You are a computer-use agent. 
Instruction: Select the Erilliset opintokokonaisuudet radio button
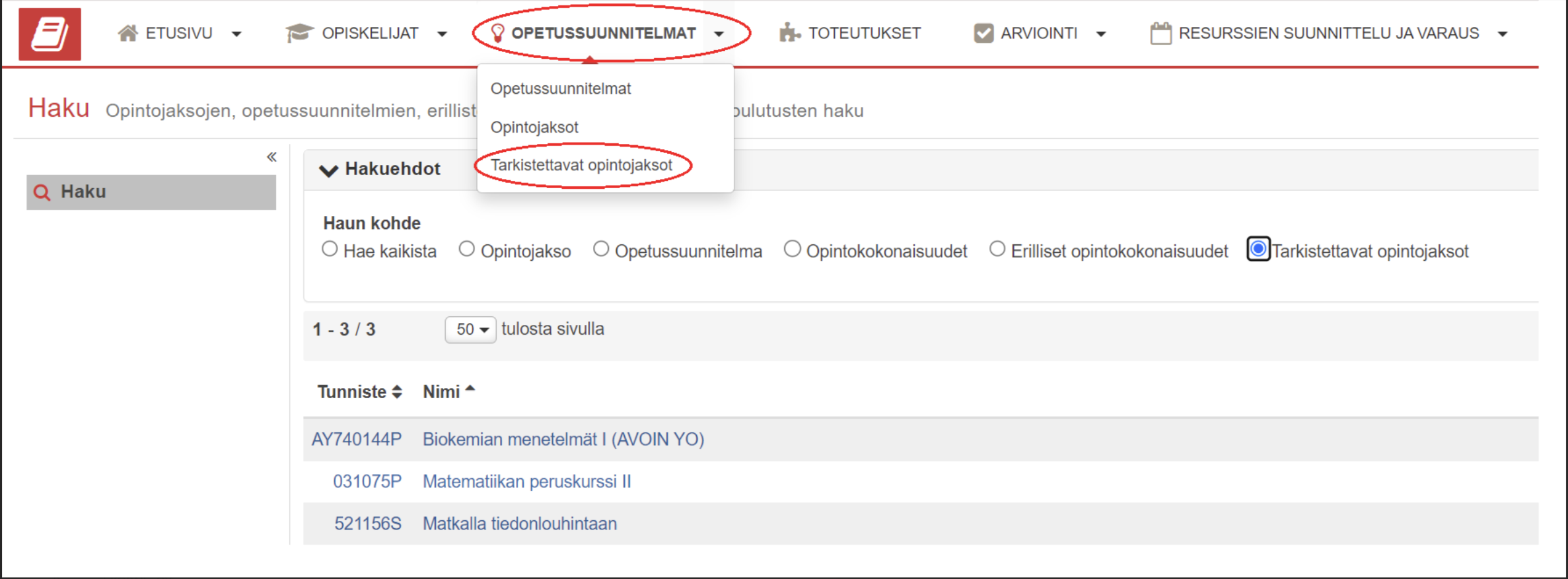(997, 250)
